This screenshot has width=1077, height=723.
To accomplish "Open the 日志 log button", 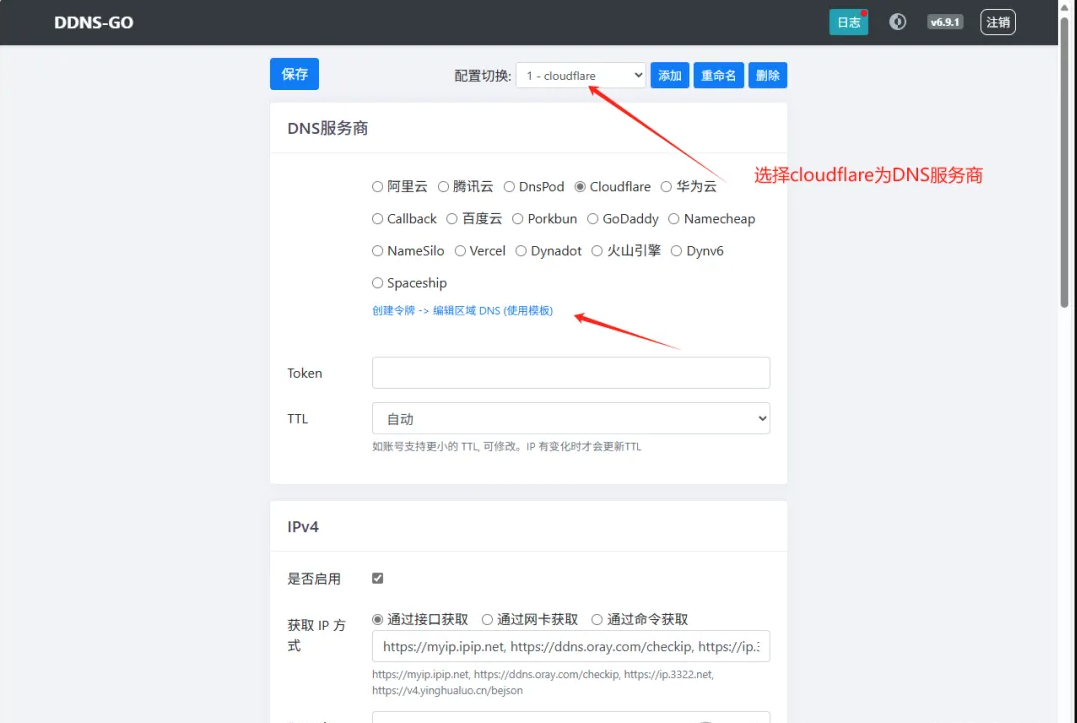I will coord(848,22).
